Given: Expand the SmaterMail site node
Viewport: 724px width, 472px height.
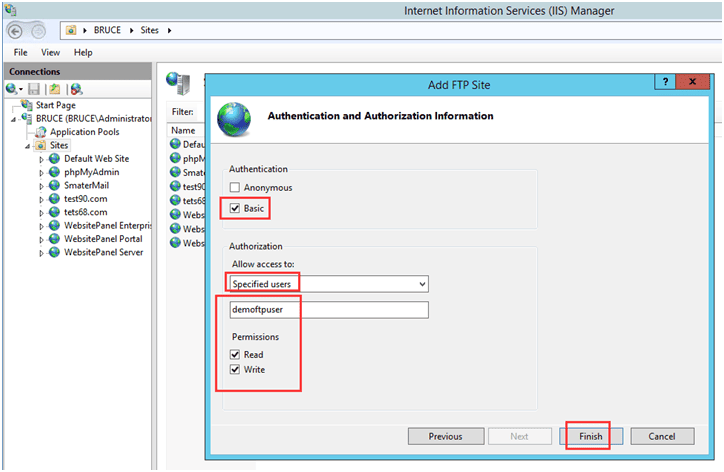Looking at the screenshot, I should [x=41, y=185].
